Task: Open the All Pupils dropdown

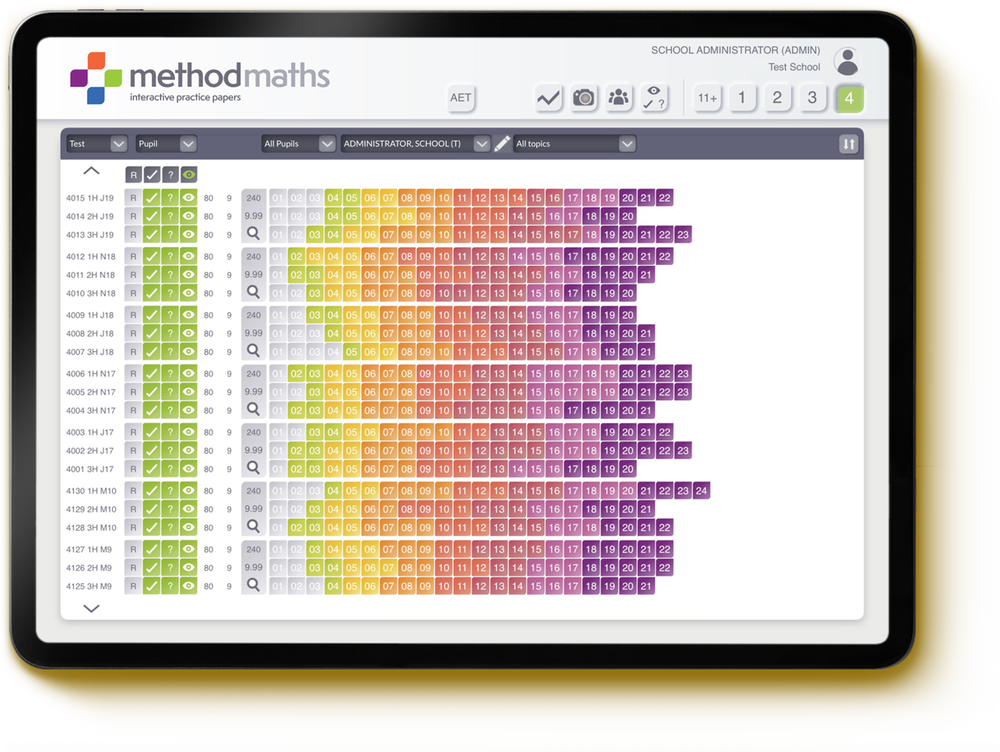Action: (x=297, y=143)
